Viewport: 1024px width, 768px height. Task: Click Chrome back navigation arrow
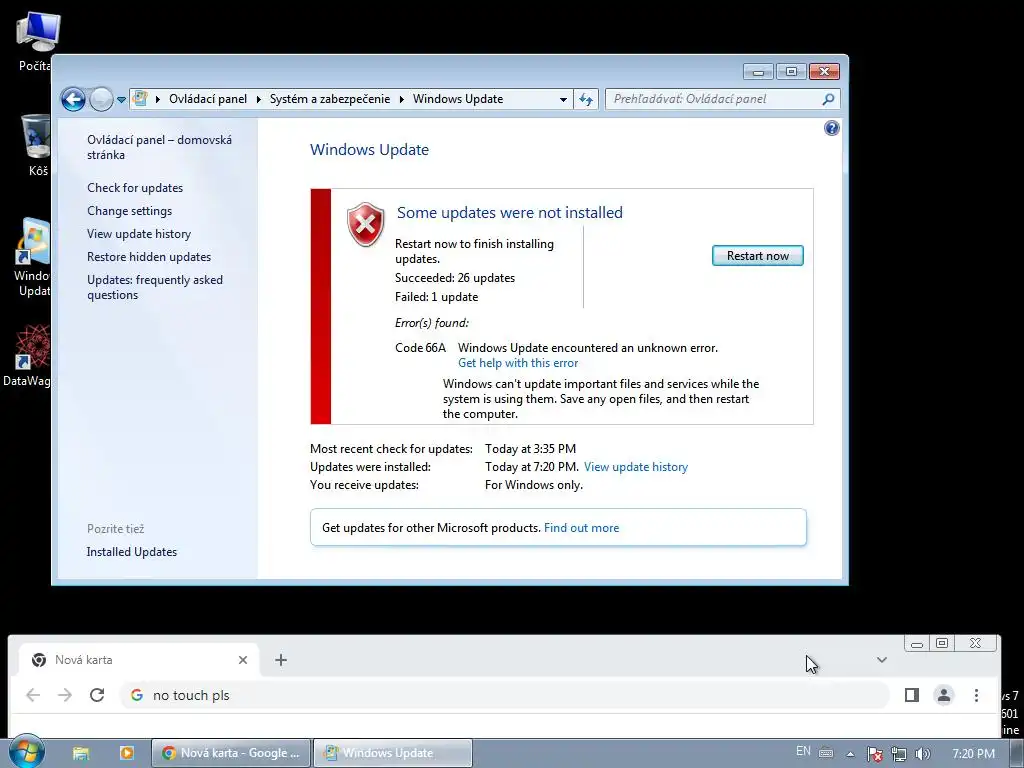tap(33, 696)
